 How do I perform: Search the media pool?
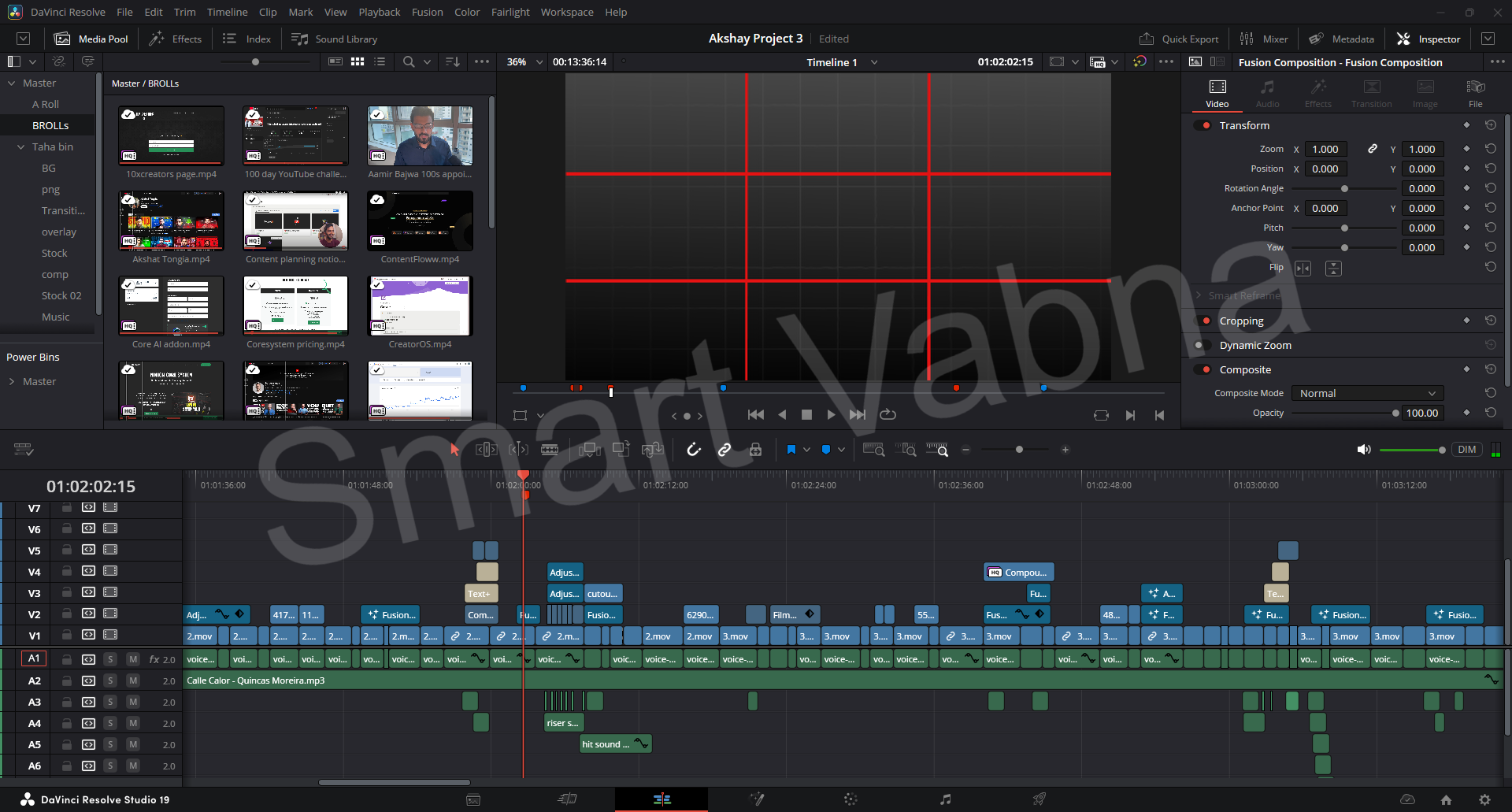pos(408,61)
